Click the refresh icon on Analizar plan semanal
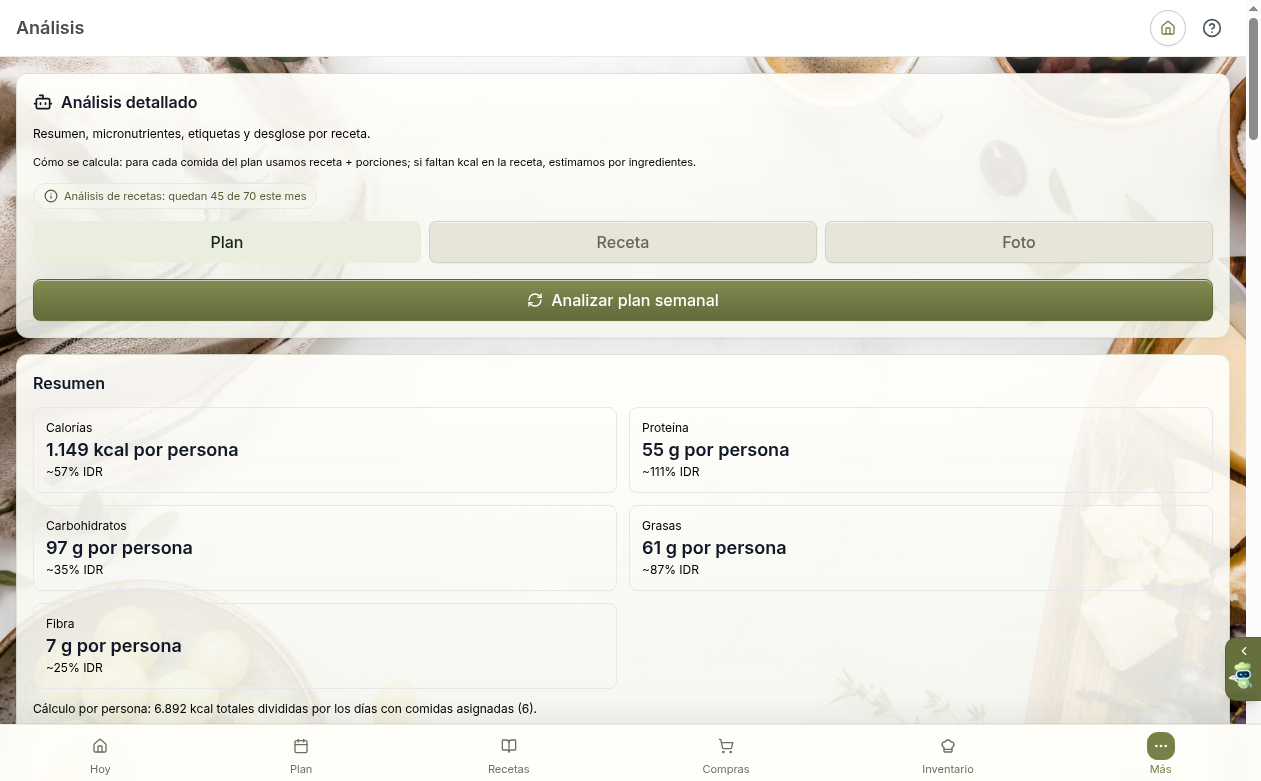1261x781 pixels. coord(535,300)
